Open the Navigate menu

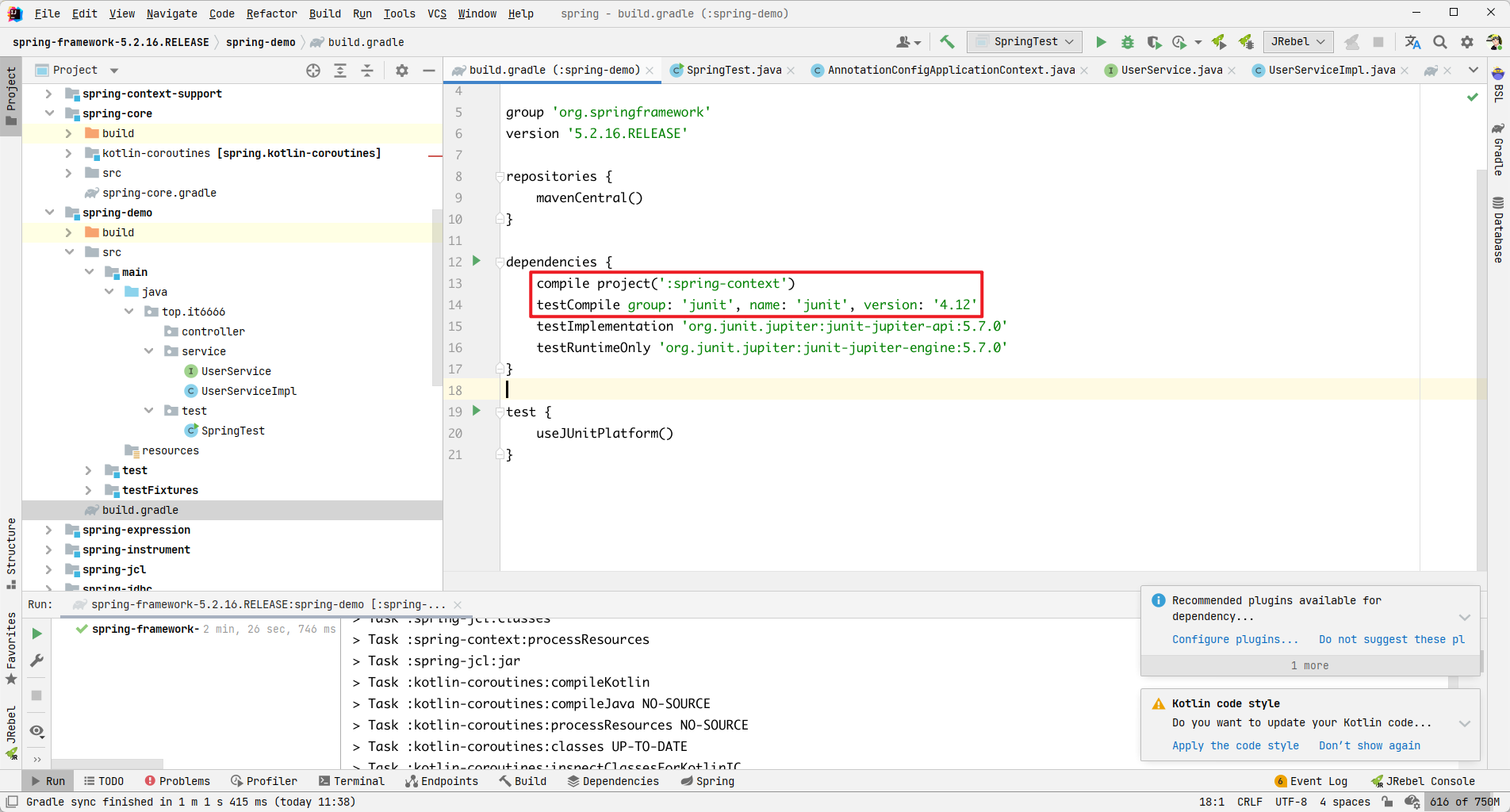point(171,13)
